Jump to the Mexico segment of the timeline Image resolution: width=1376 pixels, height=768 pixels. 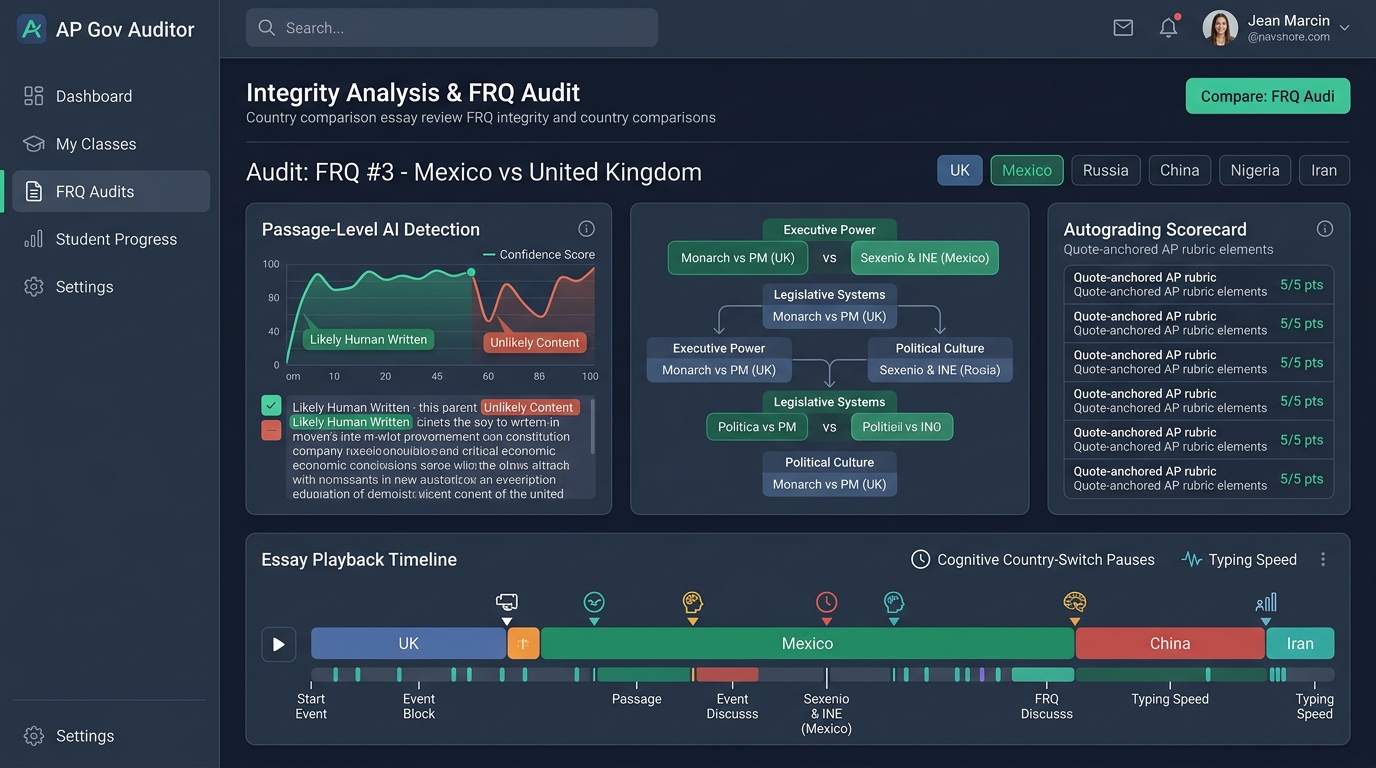[x=807, y=644]
